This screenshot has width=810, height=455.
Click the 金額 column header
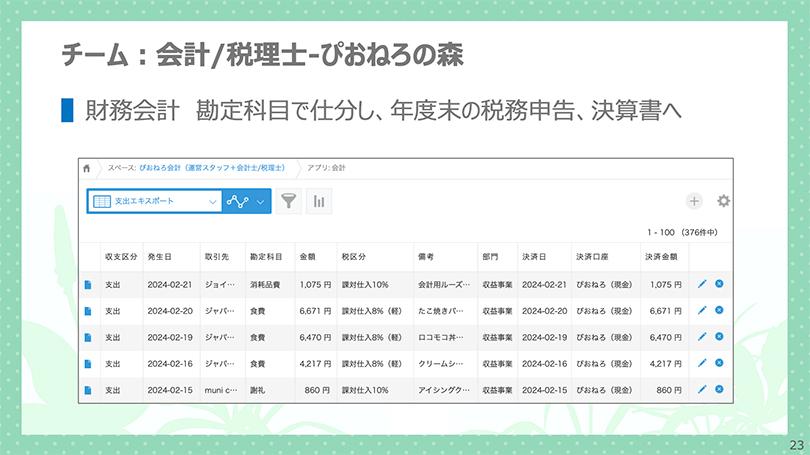pos(310,256)
